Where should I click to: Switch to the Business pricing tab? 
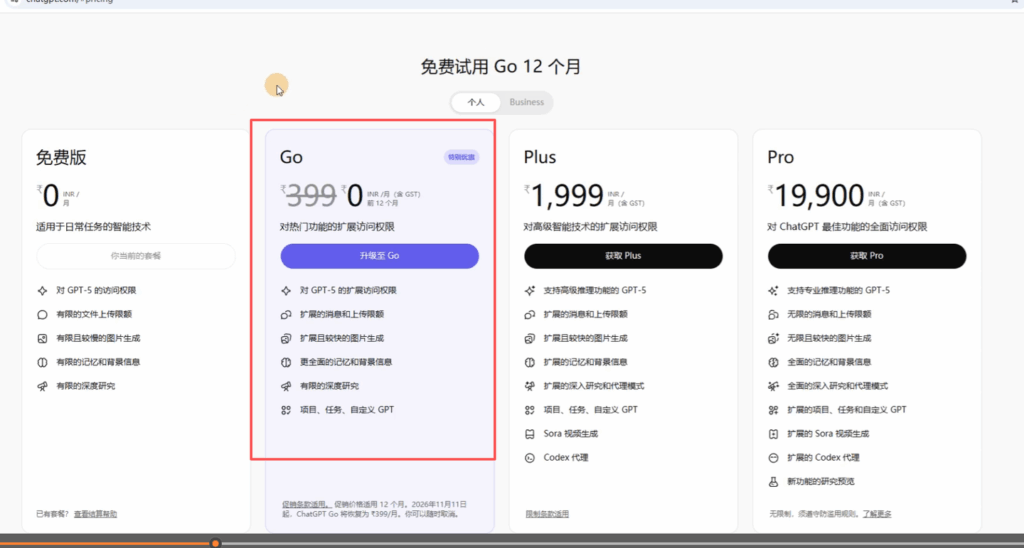click(x=526, y=102)
